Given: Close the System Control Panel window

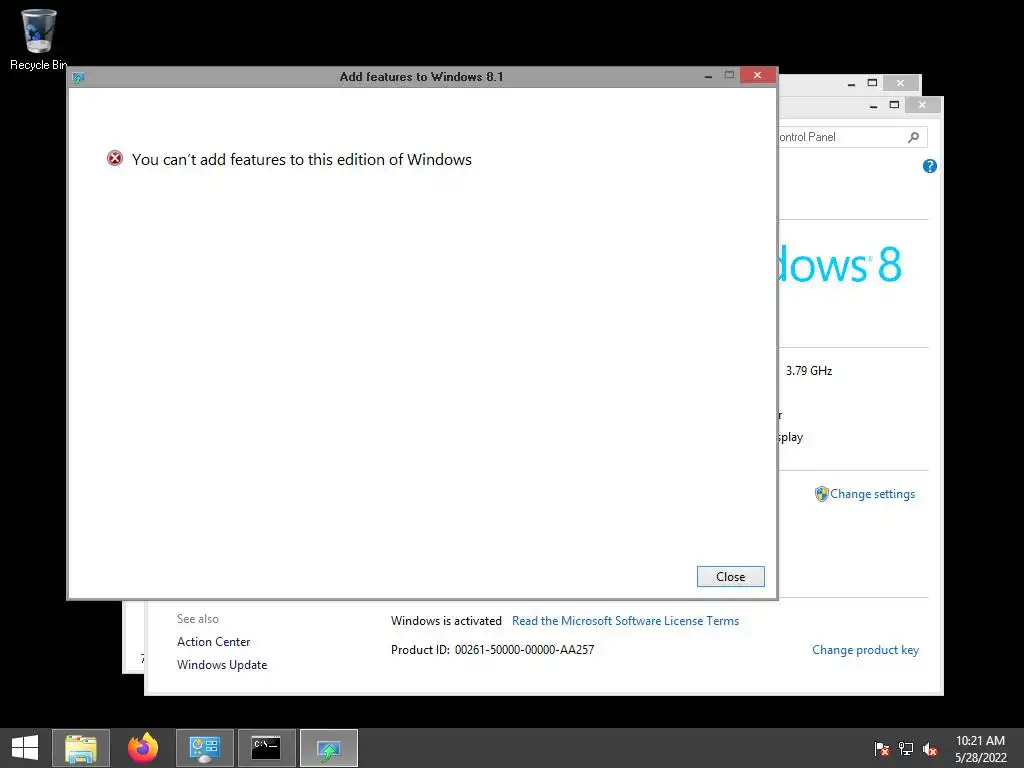Looking at the screenshot, I should coord(922,105).
